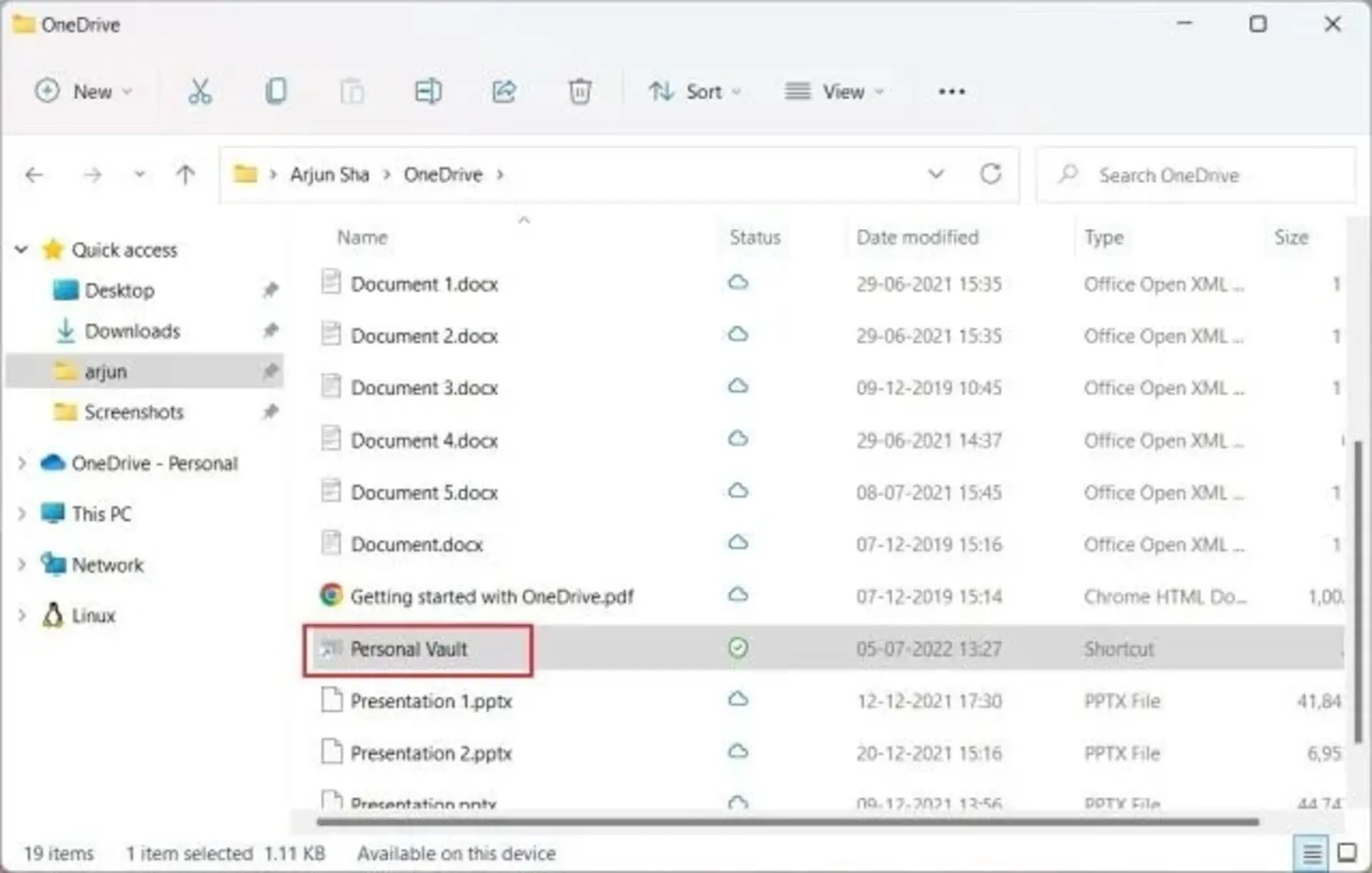Select the arjun folder in sidebar

(145, 371)
